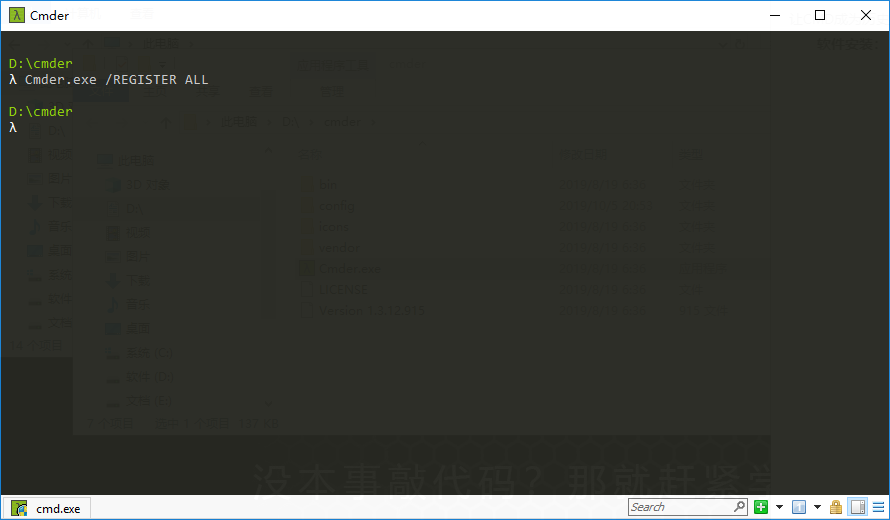
Task: Click the green new console plus icon
Action: coord(761,507)
